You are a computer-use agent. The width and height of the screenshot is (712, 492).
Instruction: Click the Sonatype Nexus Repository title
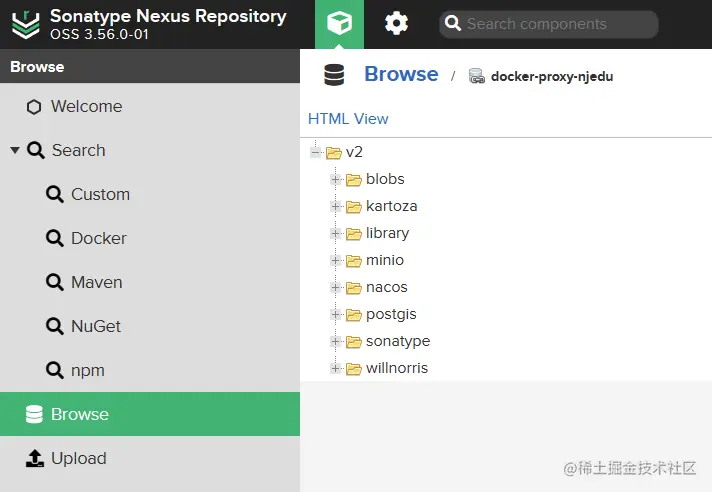pyautogui.click(x=168, y=16)
